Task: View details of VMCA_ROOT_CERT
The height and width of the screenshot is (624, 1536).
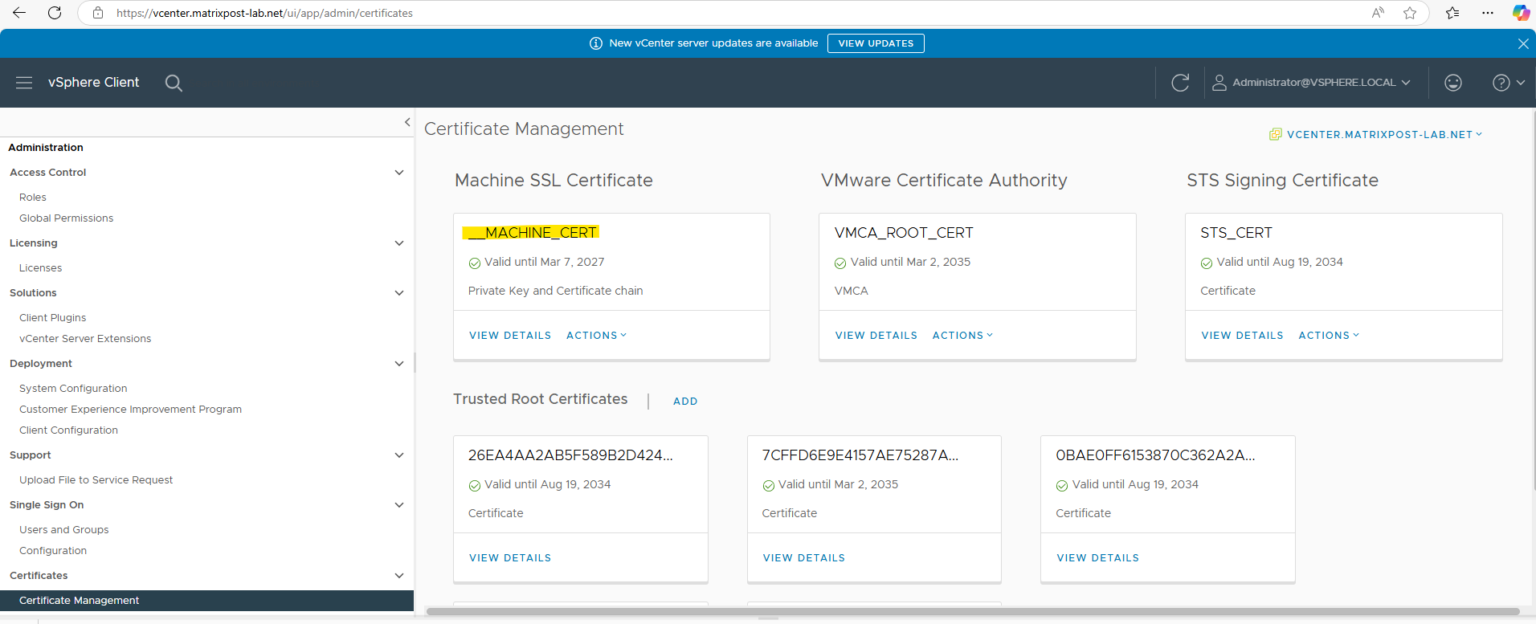Action: coord(876,335)
